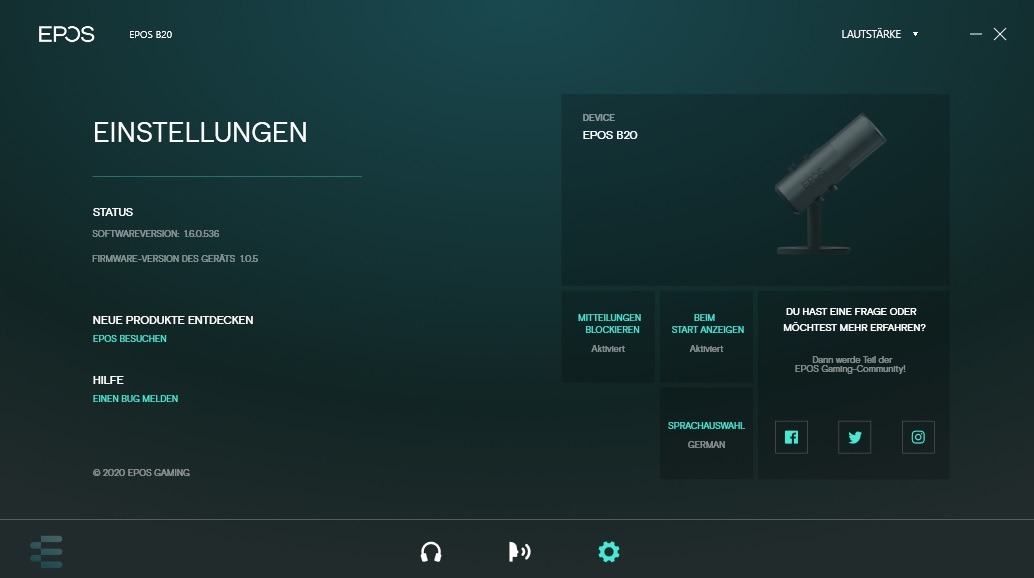Open the EPOS Instagram page icon
This screenshot has width=1034, height=578.
(x=918, y=437)
